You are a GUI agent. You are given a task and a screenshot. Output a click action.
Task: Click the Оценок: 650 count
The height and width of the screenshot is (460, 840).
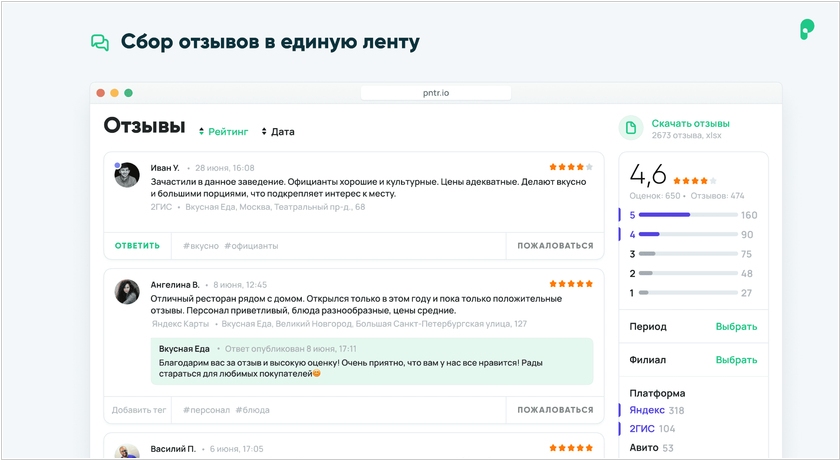click(655, 196)
